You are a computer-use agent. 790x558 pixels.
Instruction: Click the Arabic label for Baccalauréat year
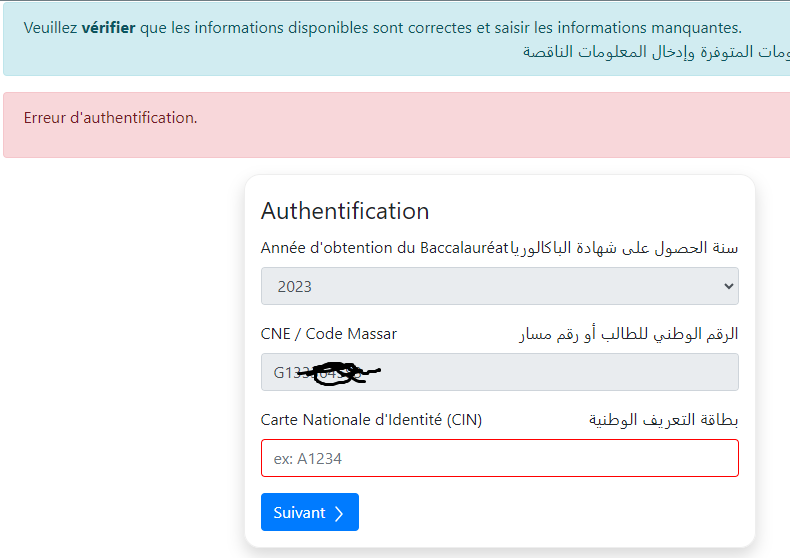tap(625, 248)
